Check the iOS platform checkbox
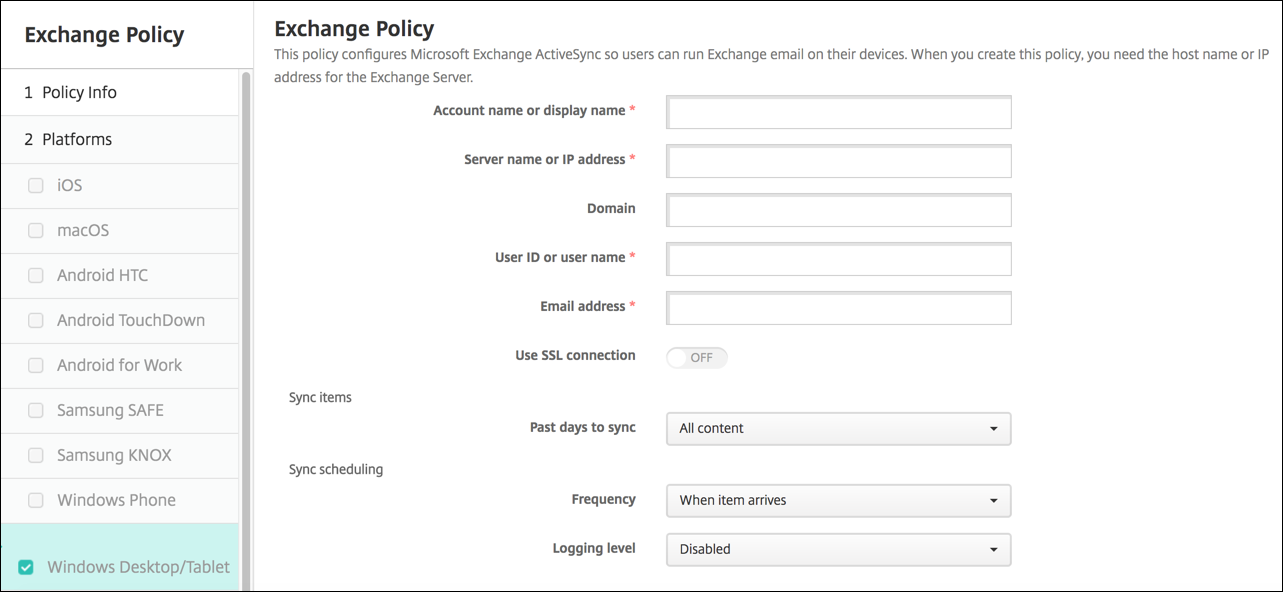Screen dimensions: 1283x592 [x=36, y=185]
